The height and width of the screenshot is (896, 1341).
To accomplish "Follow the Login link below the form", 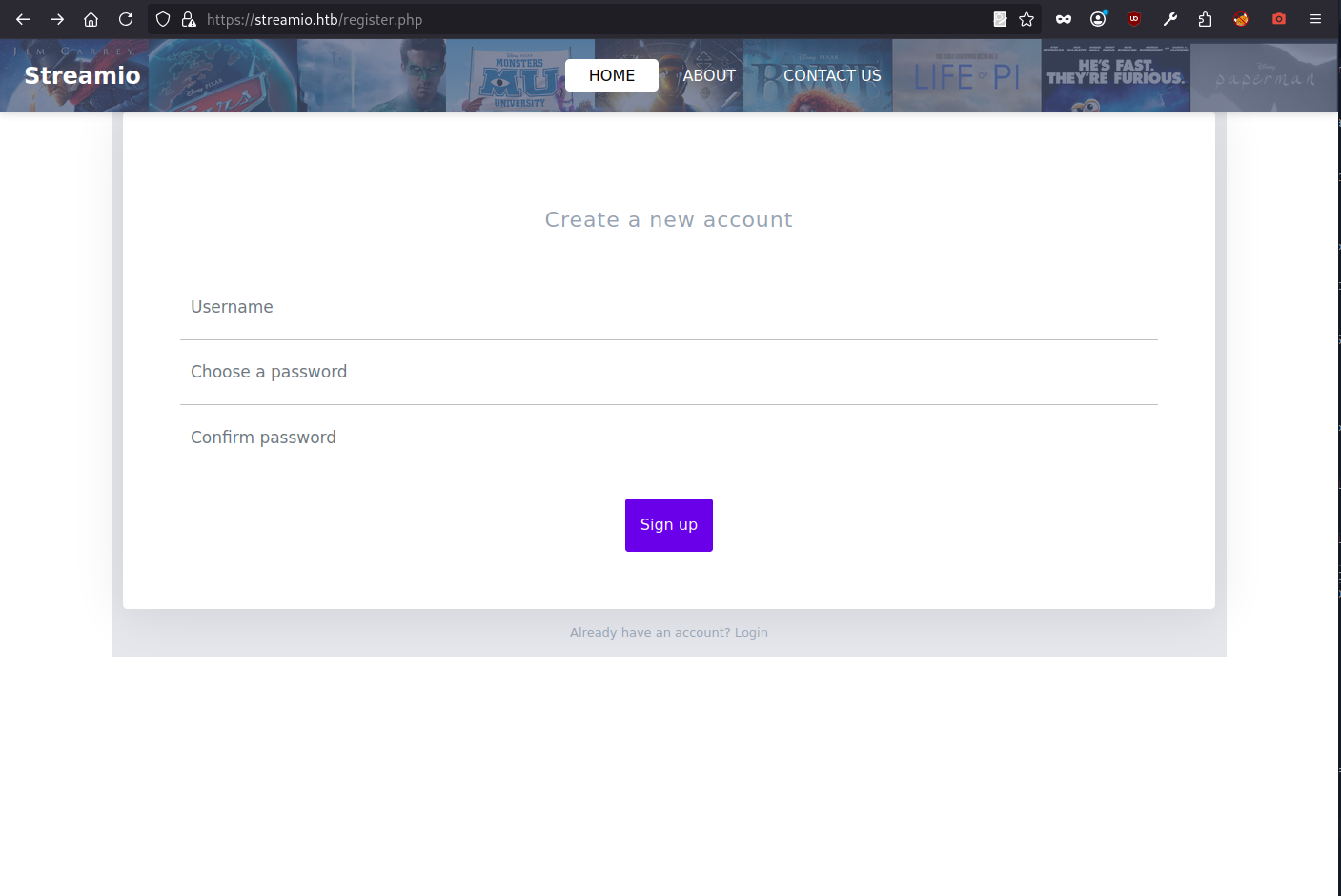I will pos(751,632).
